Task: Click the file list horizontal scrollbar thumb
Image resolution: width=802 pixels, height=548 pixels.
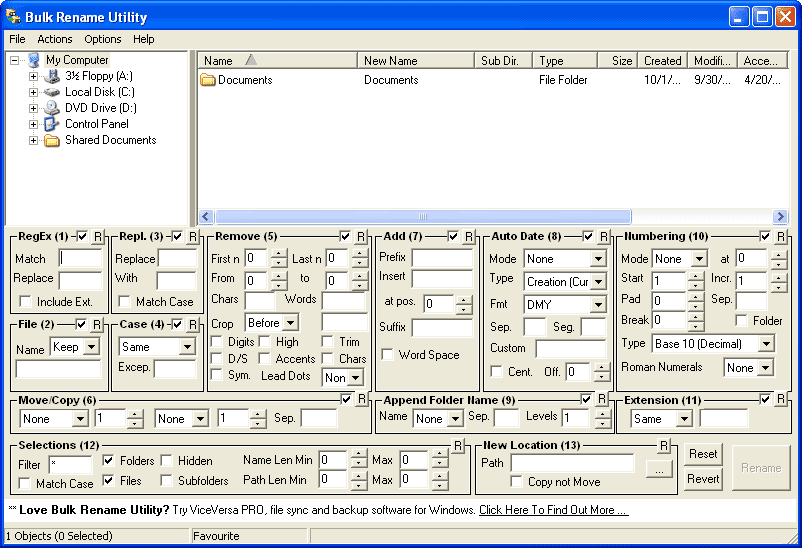Action: point(423,216)
